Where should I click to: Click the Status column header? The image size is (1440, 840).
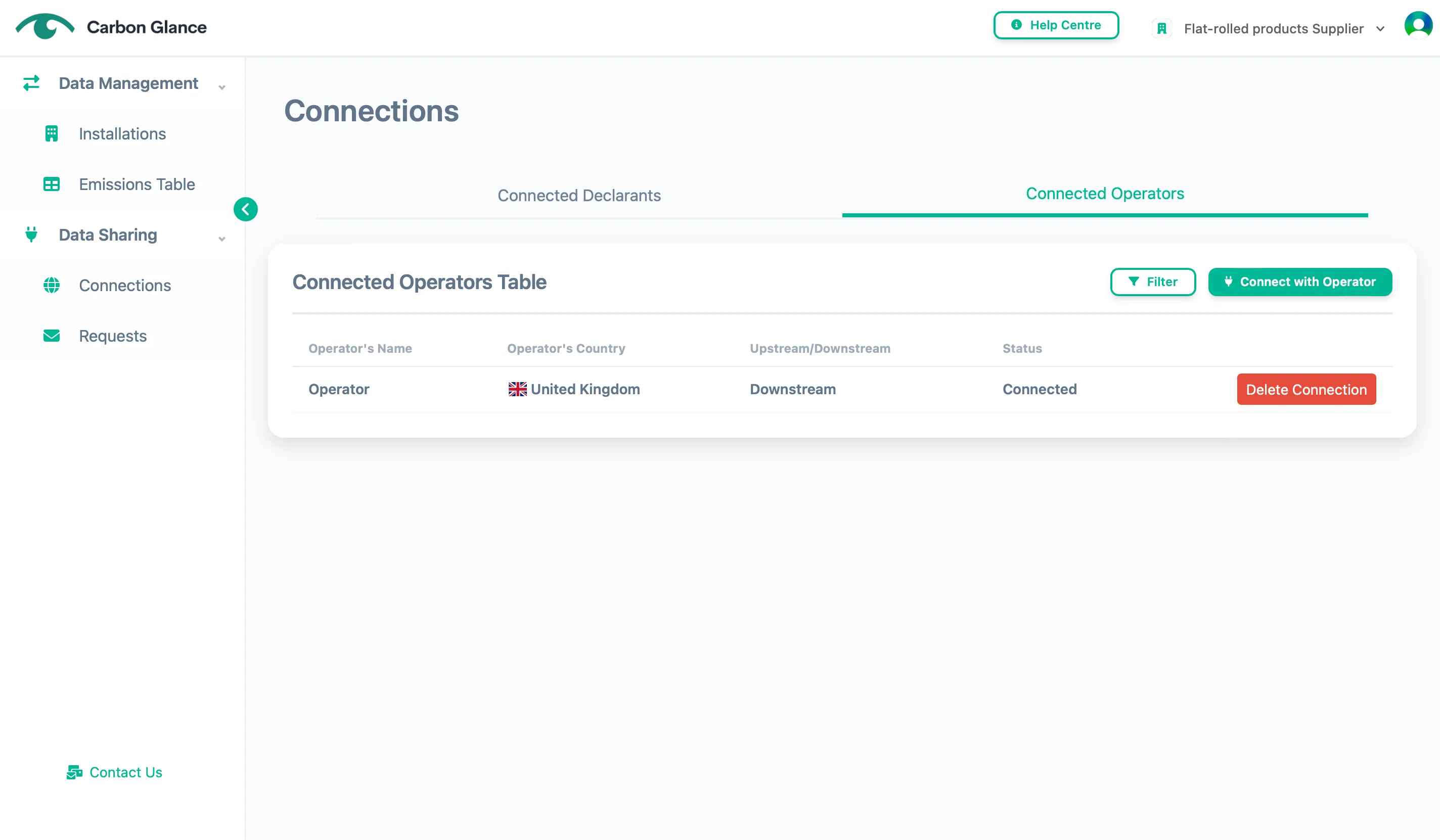click(1022, 348)
